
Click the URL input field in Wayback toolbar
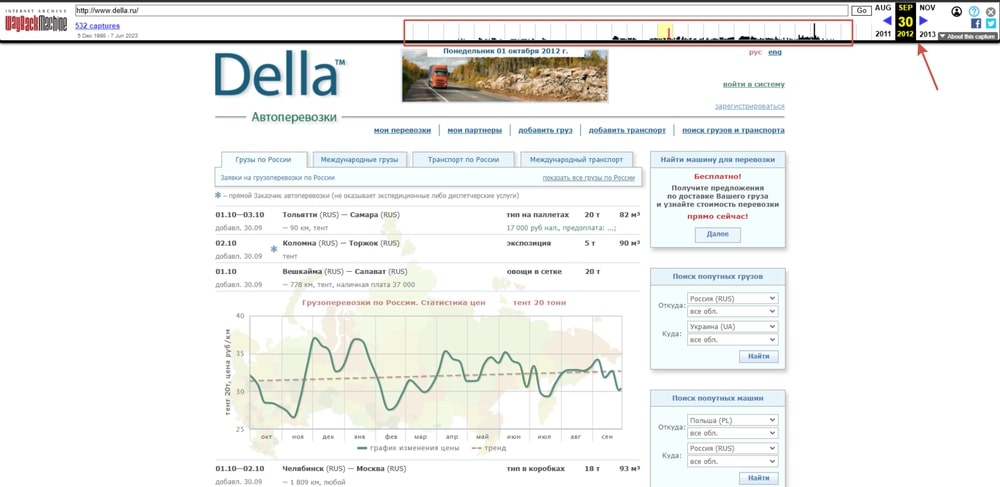point(462,11)
